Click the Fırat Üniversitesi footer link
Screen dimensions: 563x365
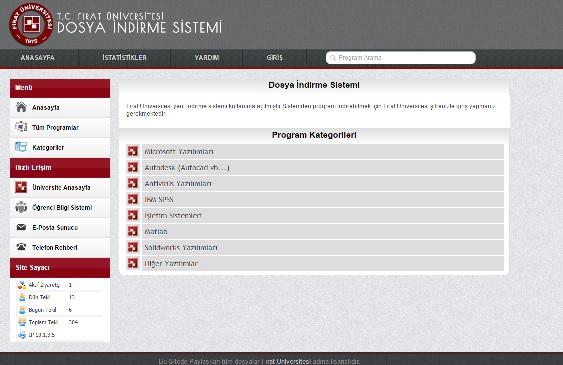pos(286,361)
